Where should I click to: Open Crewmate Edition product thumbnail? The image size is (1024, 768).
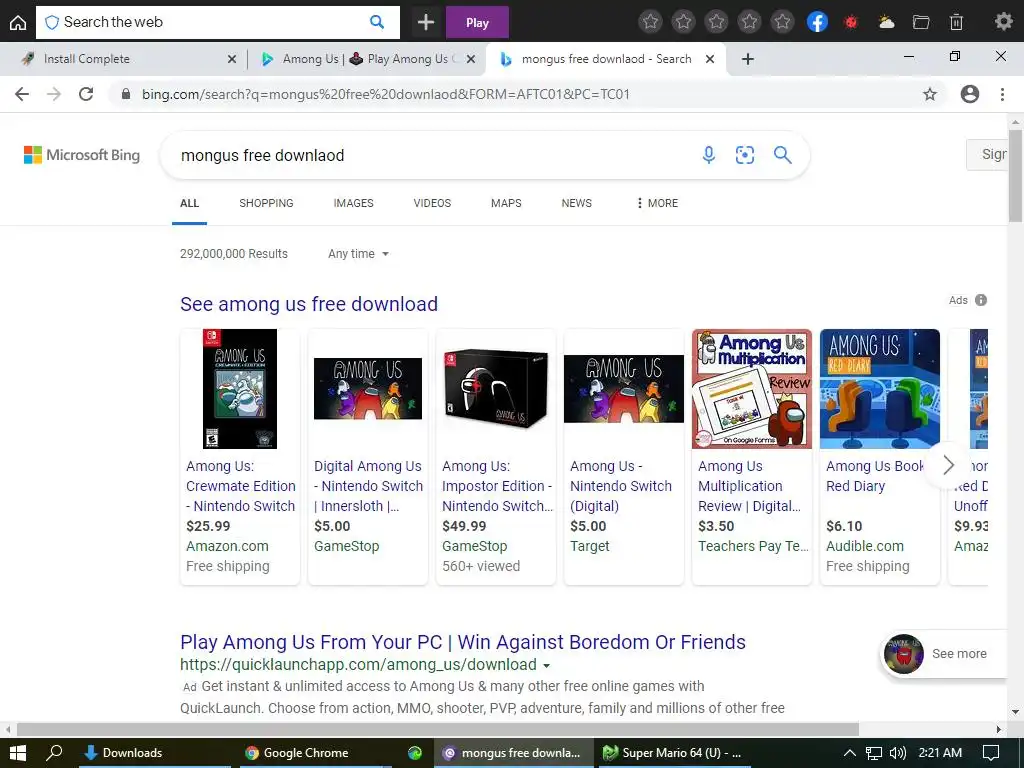tap(240, 389)
